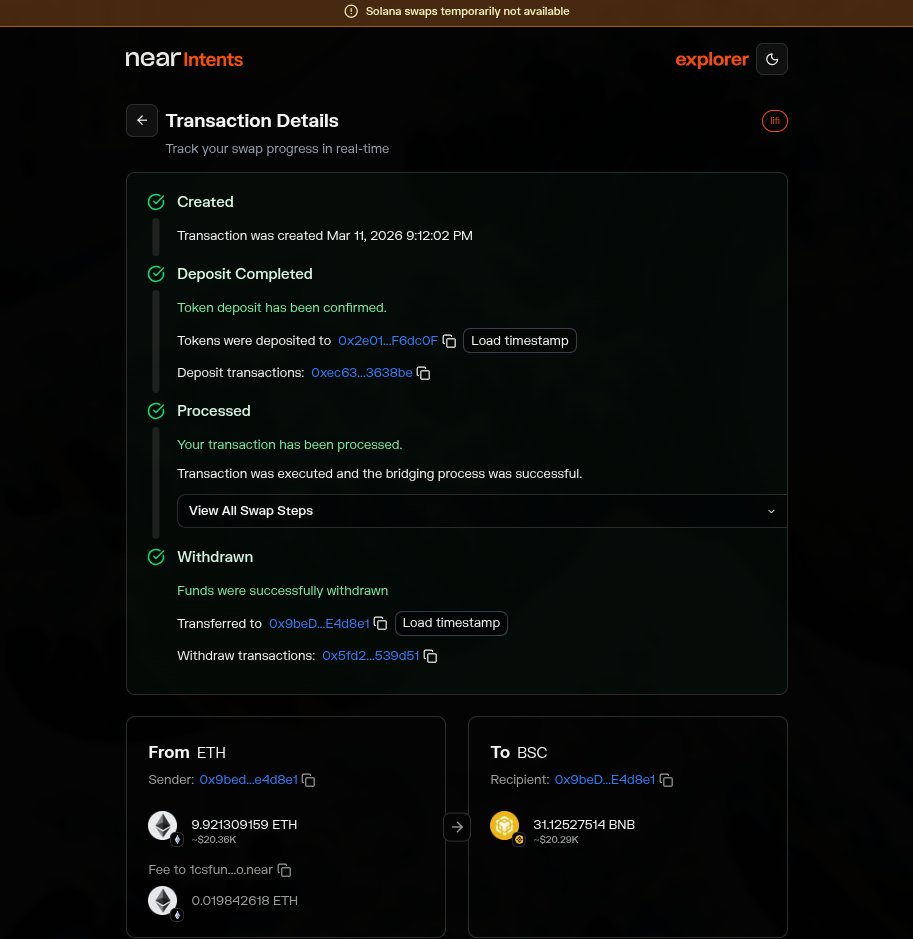This screenshot has height=939, width=913.
Task: Copy the recipient address in To BSC
Action: (666, 780)
